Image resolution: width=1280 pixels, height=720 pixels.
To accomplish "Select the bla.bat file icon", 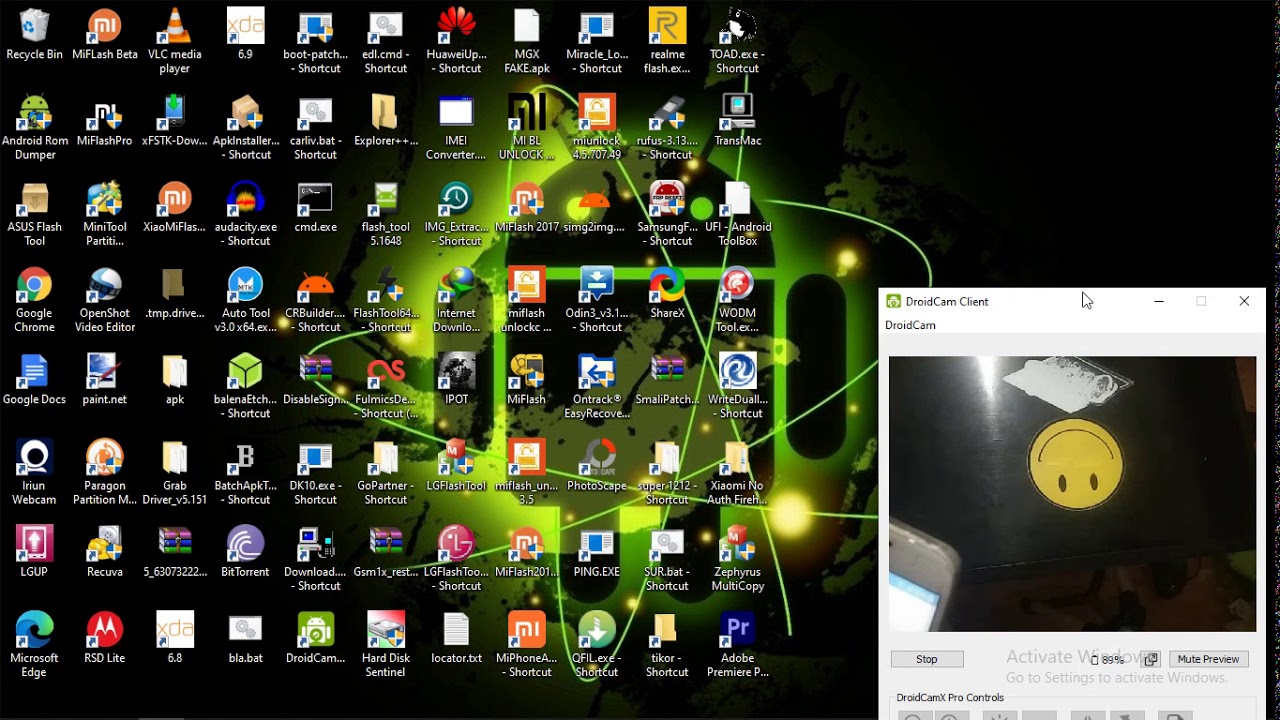I will (x=245, y=638).
